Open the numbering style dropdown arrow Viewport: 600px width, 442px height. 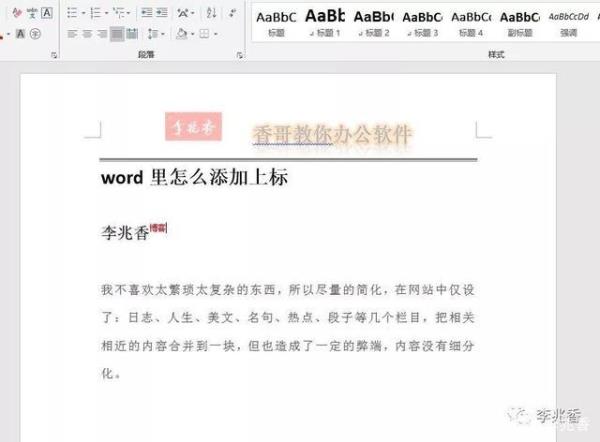tap(106, 13)
